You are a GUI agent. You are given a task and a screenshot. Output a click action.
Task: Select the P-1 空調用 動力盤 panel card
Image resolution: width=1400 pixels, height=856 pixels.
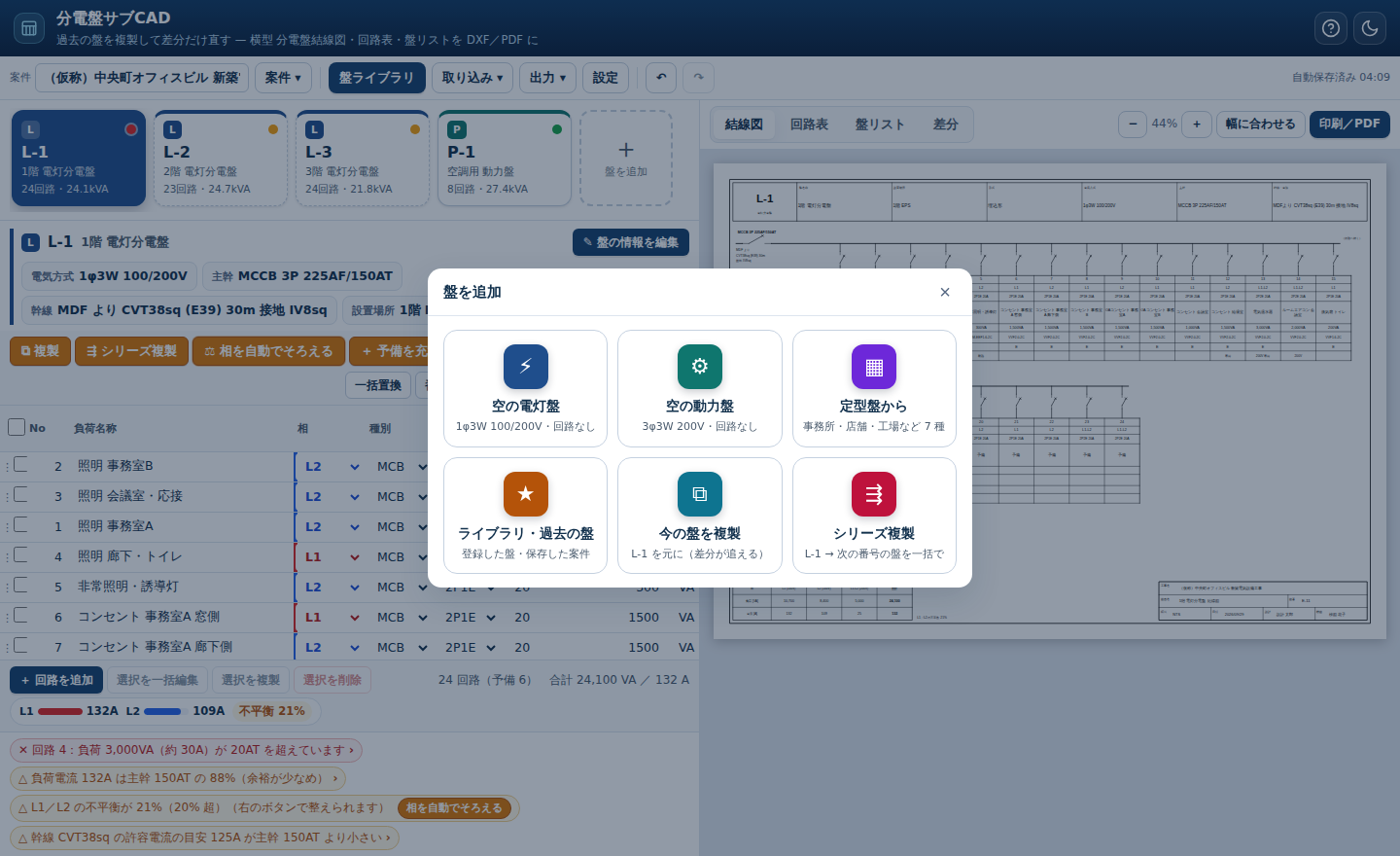click(505, 159)
